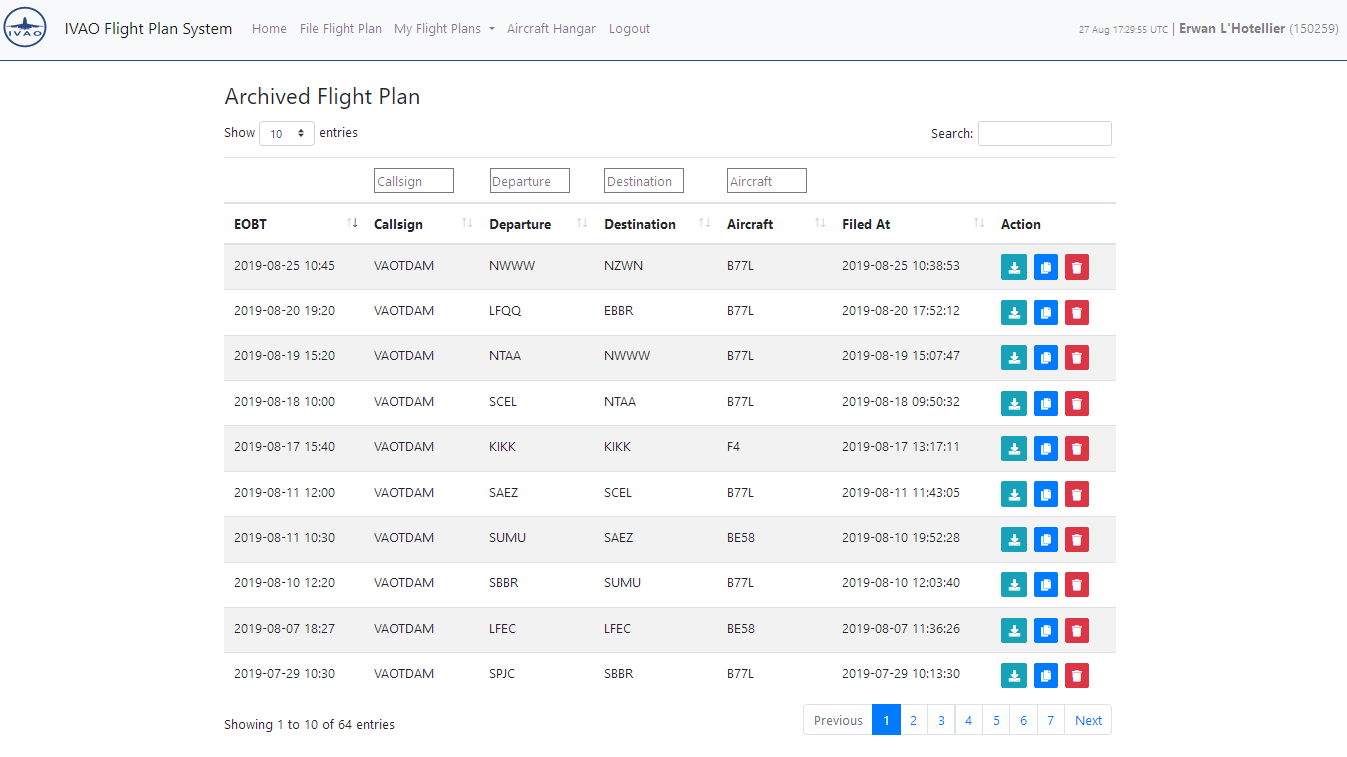Click the Previous pagination button
This screenshot has width=1347, height=757.
pos(837,719)
